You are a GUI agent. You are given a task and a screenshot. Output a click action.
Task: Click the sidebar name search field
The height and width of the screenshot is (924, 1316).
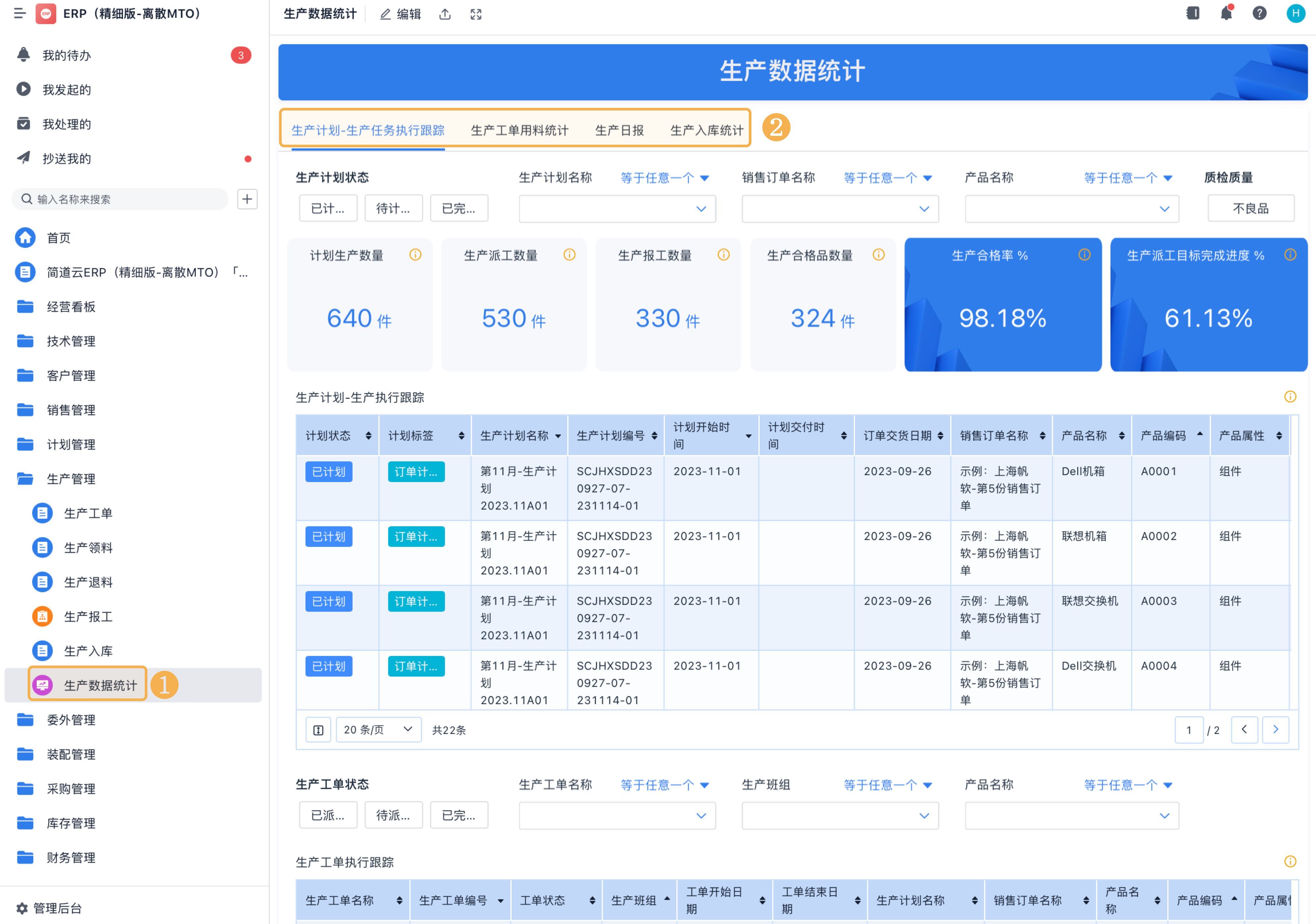(120, 199)
